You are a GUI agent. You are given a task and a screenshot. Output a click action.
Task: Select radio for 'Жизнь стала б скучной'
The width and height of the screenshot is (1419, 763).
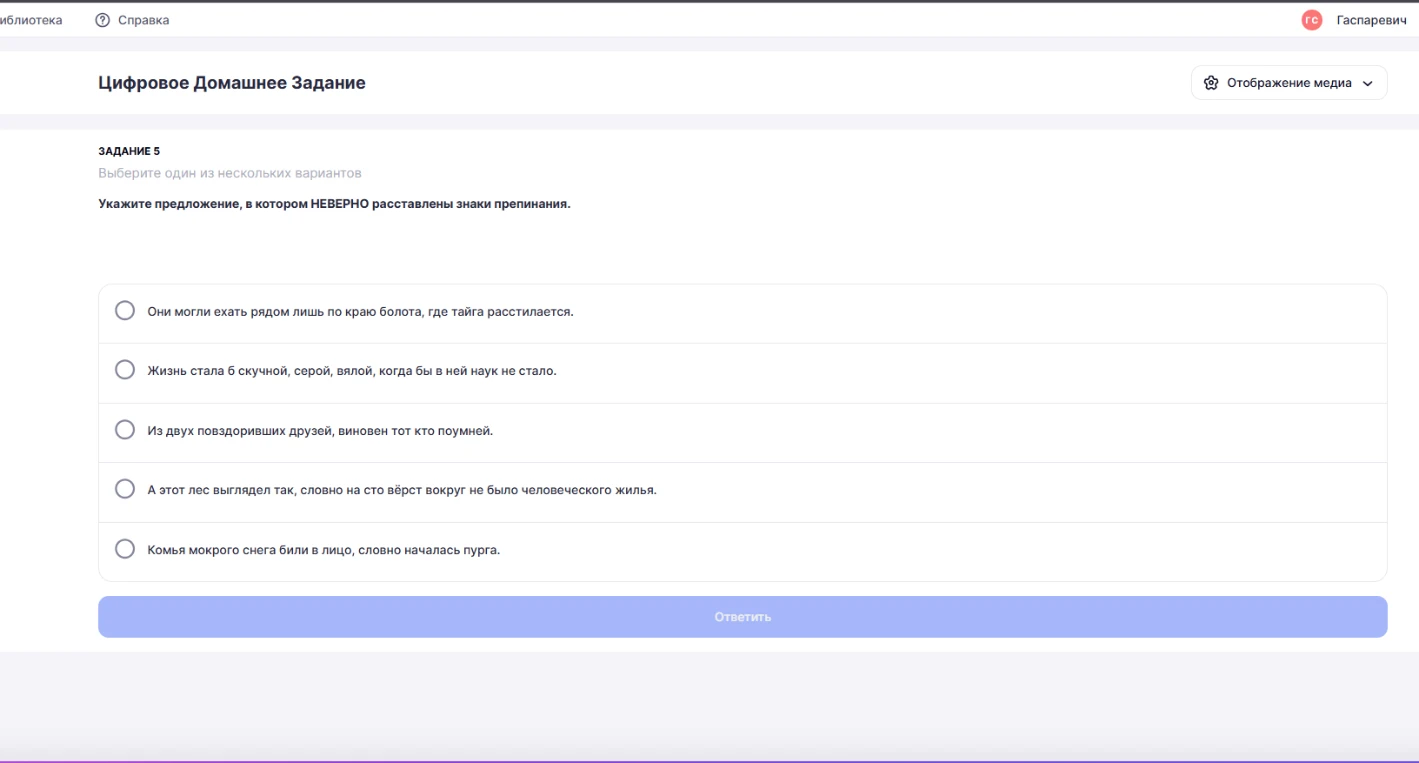[x=125, y=370]
